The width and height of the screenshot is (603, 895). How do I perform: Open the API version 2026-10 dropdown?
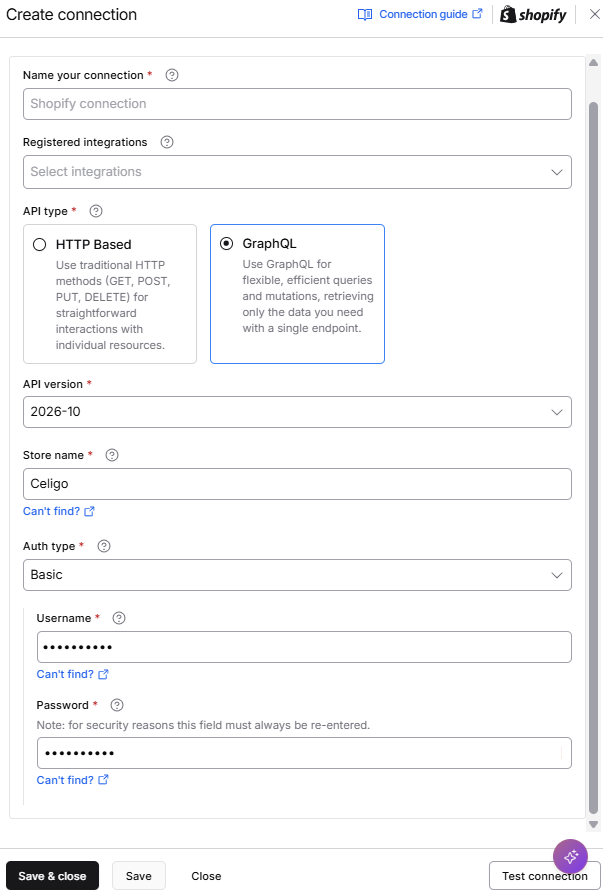click(x=297, y=412)
